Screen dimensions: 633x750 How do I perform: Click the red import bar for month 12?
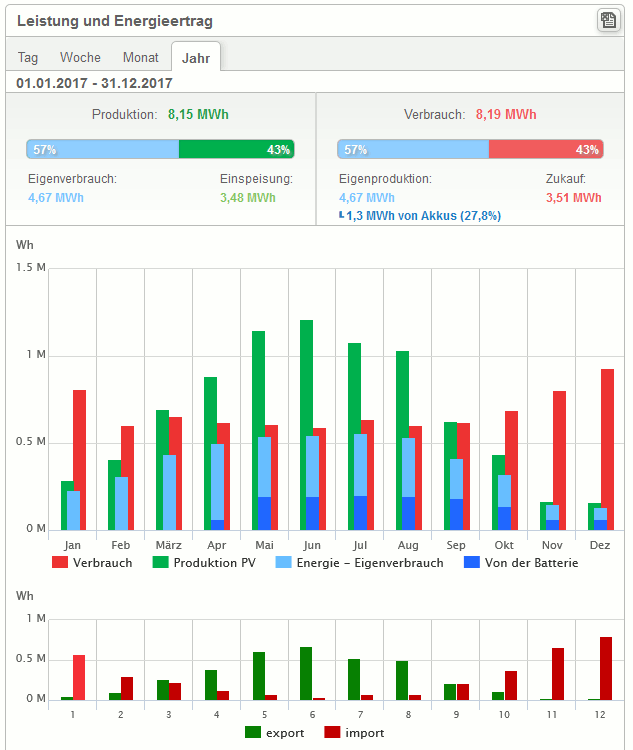[x=605, y=668]
